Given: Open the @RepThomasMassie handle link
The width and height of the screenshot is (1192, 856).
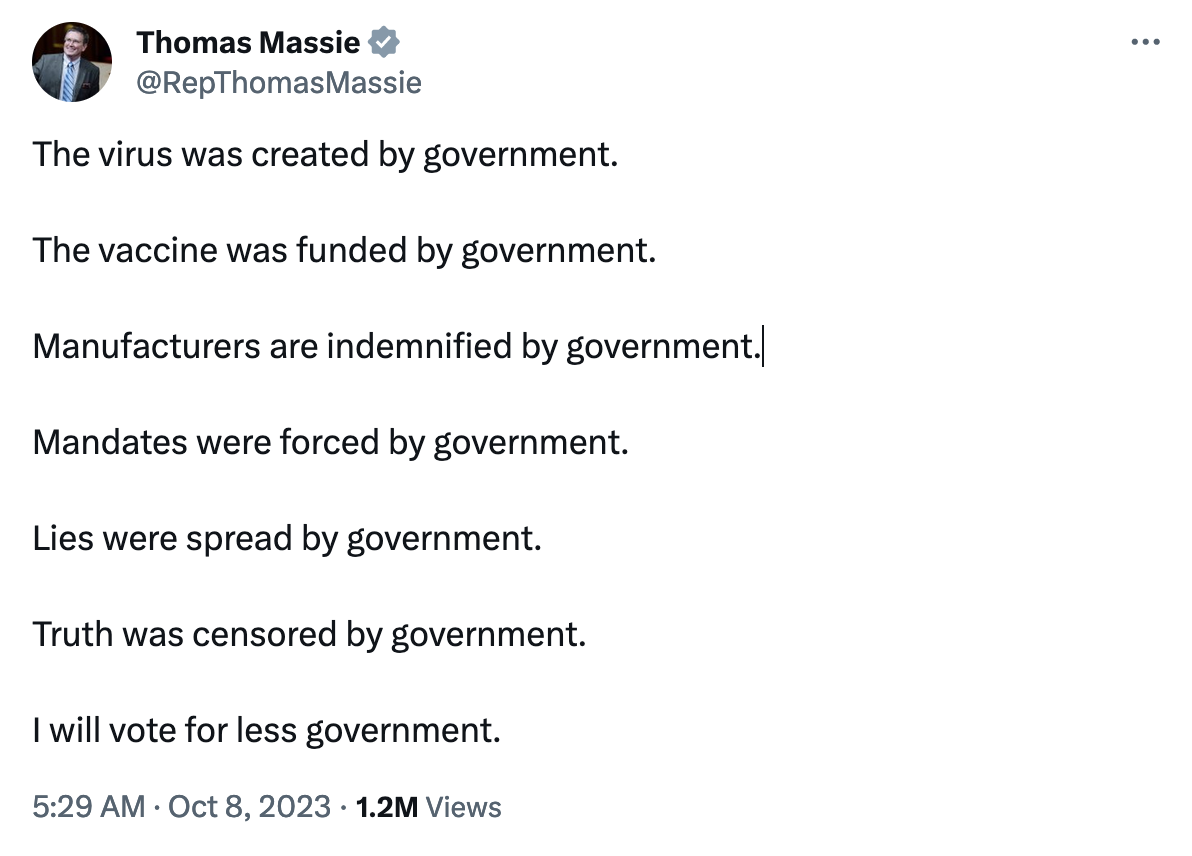Looking at the screenshot, I should [x=278, y=82].
